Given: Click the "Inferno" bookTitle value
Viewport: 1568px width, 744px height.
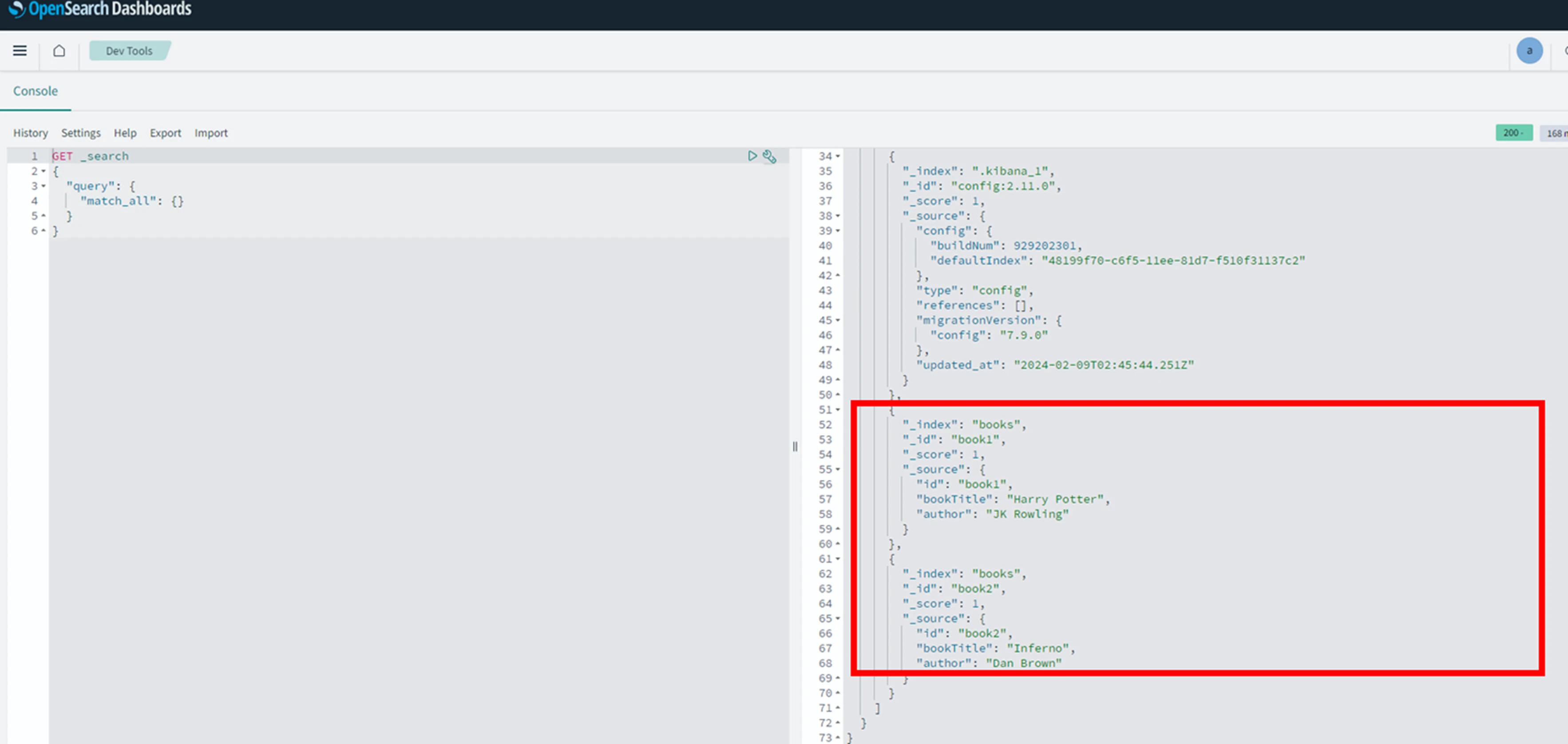Looking at the screenshot, I should [x=1038, y=649].
